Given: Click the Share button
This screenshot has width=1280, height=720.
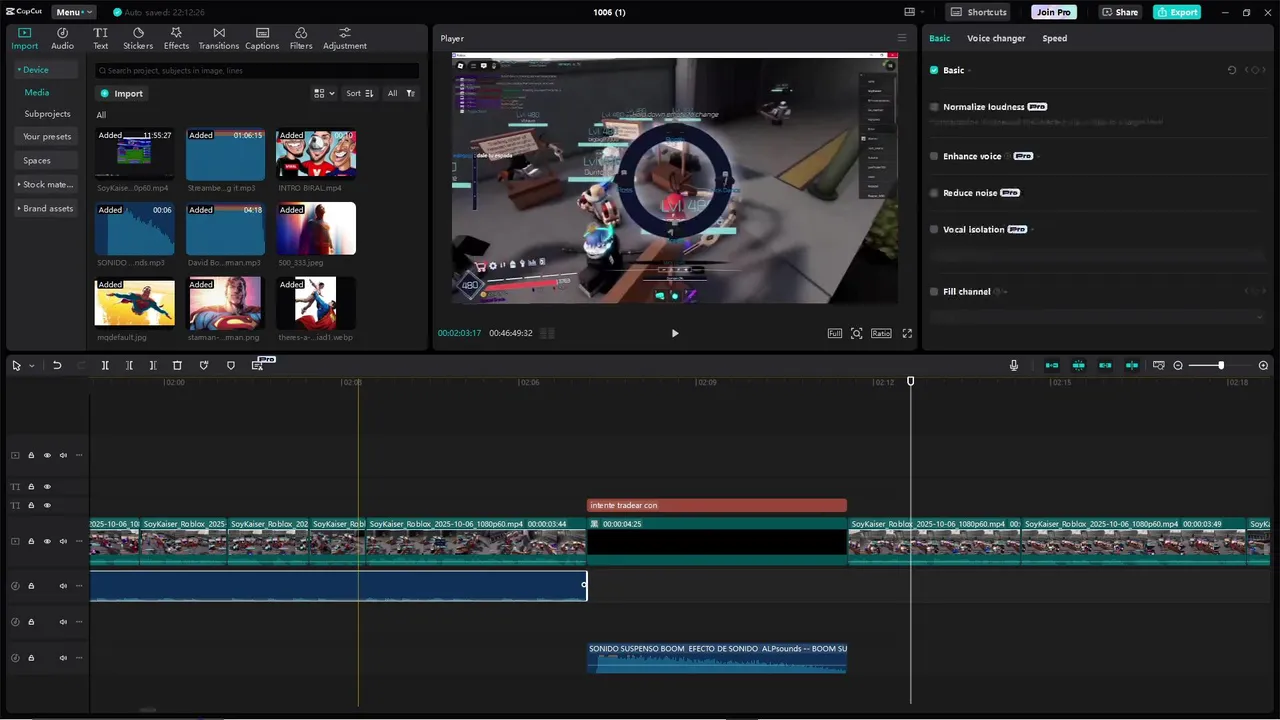Looking at the screenshot, I should pyautogui.click(x=1120, y=12).
